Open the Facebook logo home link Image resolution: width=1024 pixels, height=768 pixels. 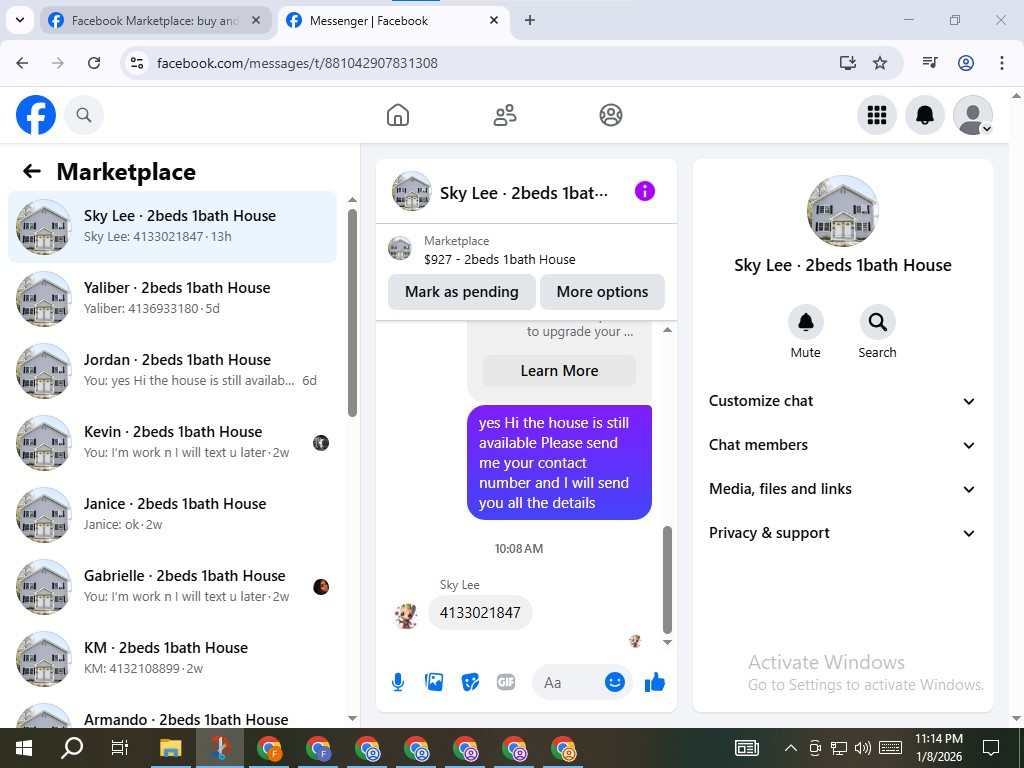coord(36,115)
